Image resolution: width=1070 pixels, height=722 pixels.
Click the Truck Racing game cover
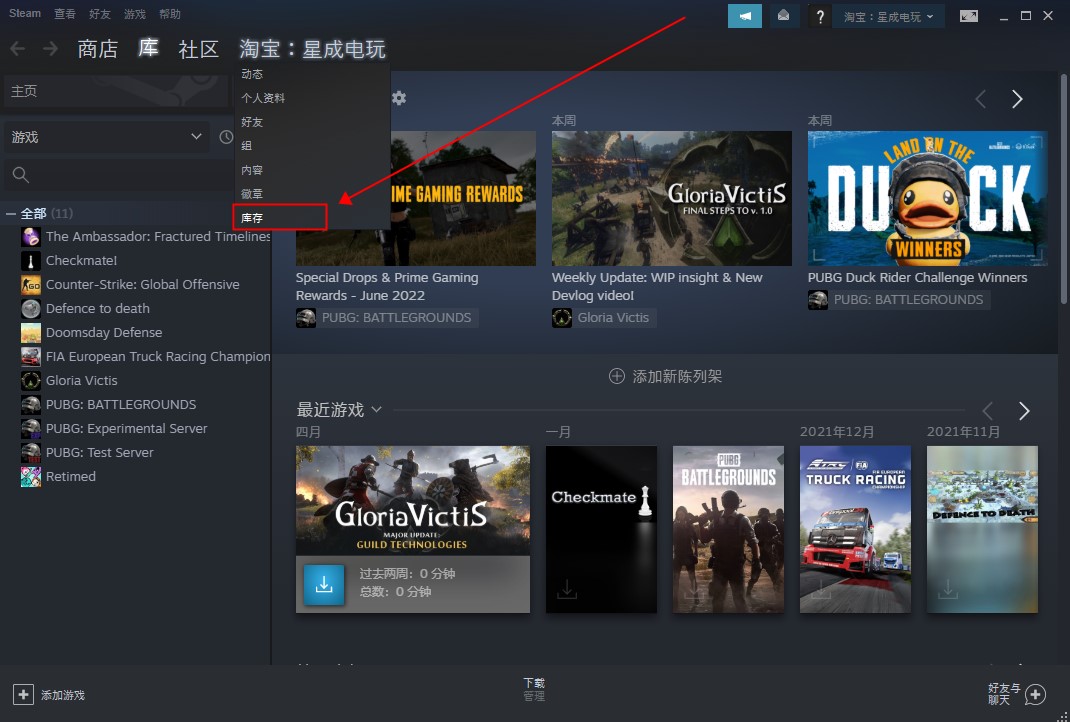click(x=855, y=529)
